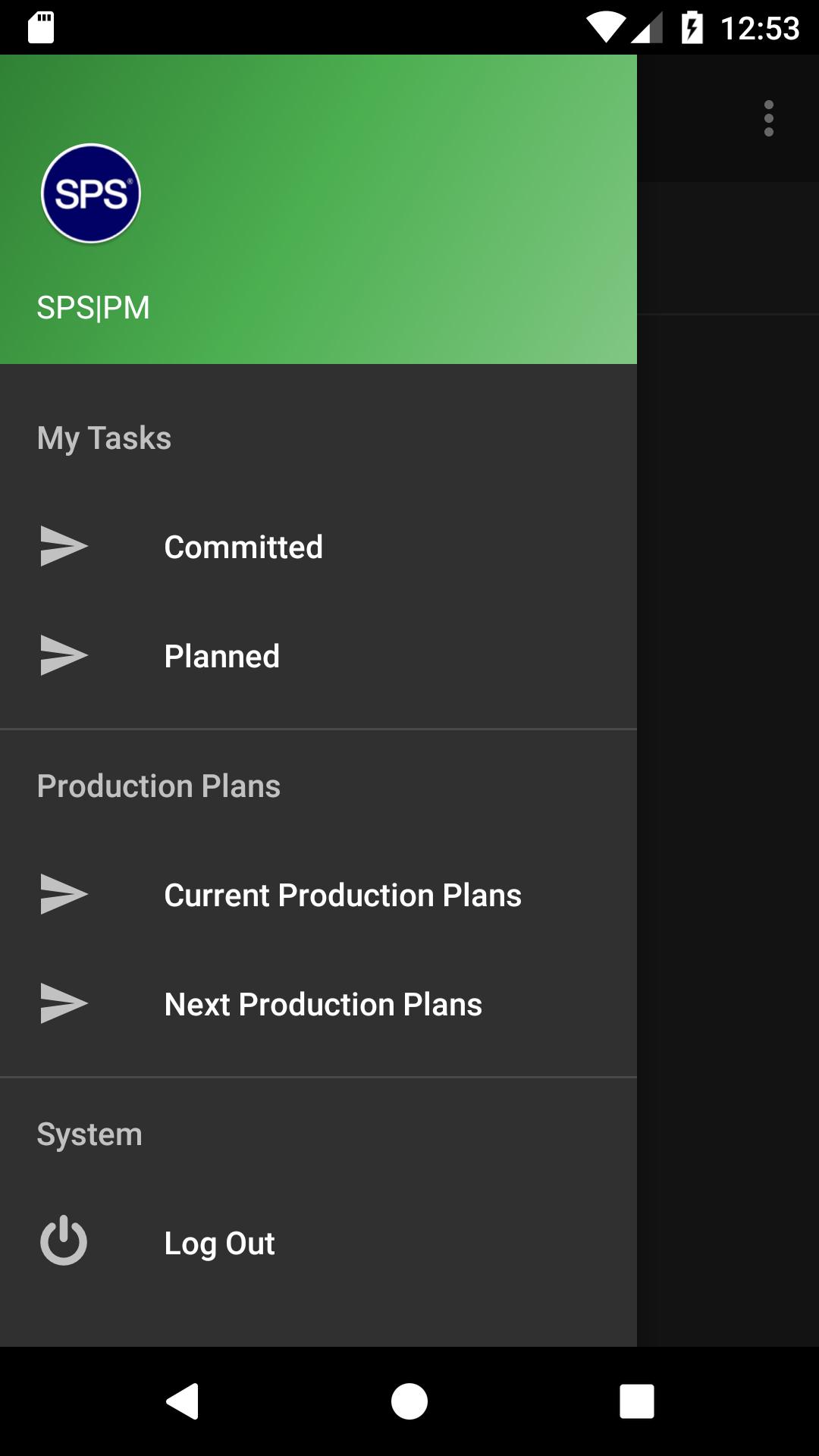819x1456 pixels.
Task: Select Next Production Plans
Action: [x=318, y=1004]
